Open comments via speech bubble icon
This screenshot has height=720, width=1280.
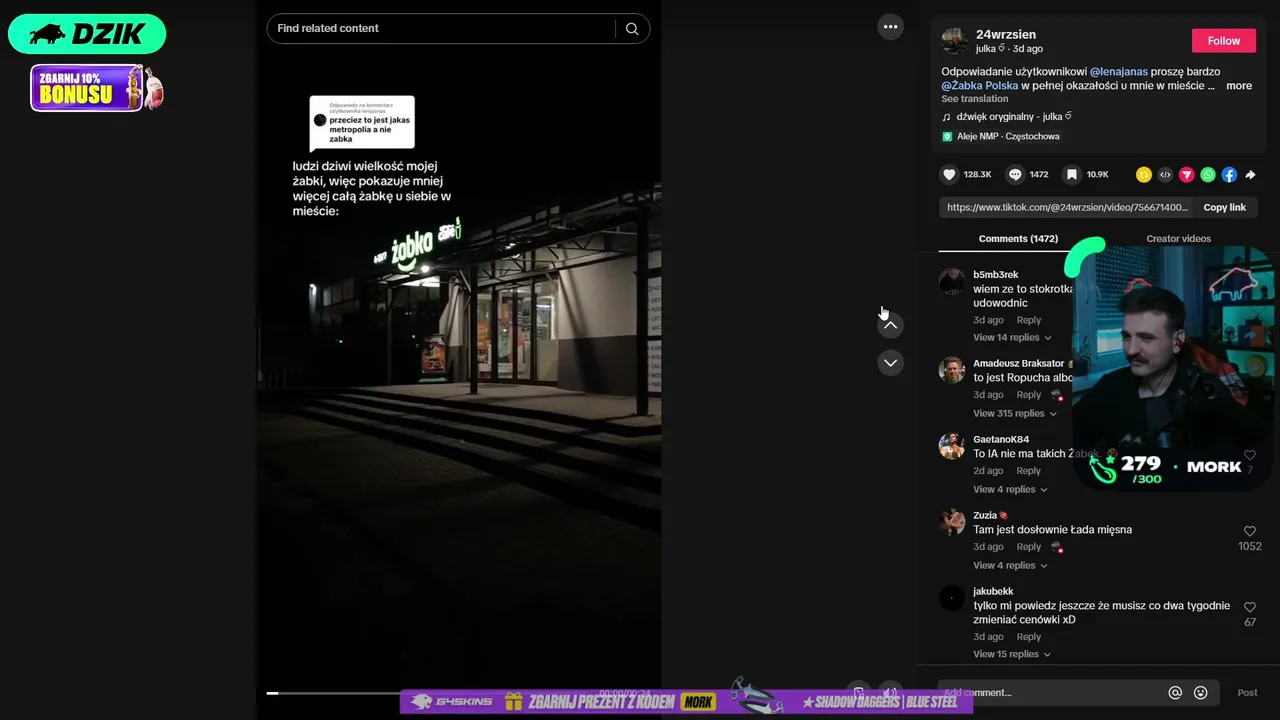pyautogui.click(x=1015, y=174)
